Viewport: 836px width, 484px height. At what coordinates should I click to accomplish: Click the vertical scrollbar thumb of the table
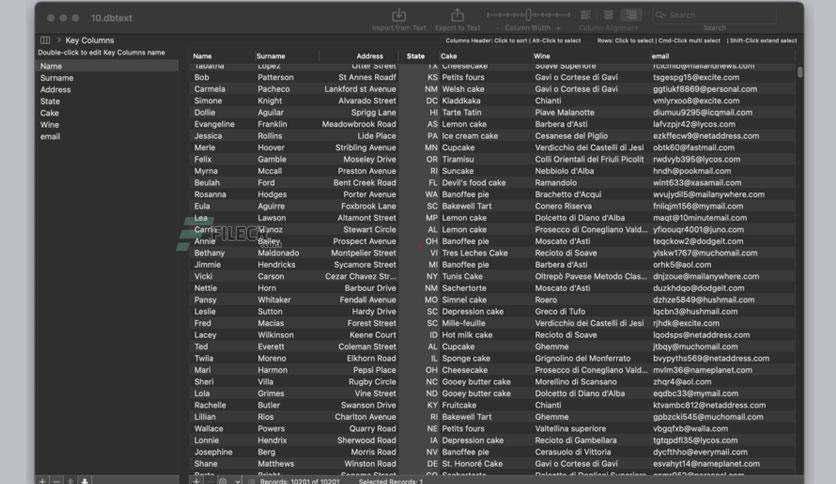(800, 72)
